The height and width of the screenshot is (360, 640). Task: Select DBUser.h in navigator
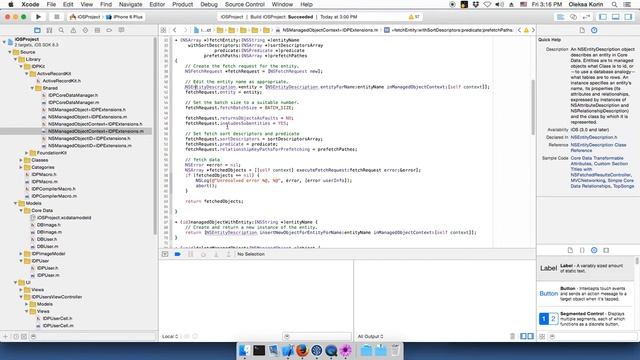[x=47, y=239]
